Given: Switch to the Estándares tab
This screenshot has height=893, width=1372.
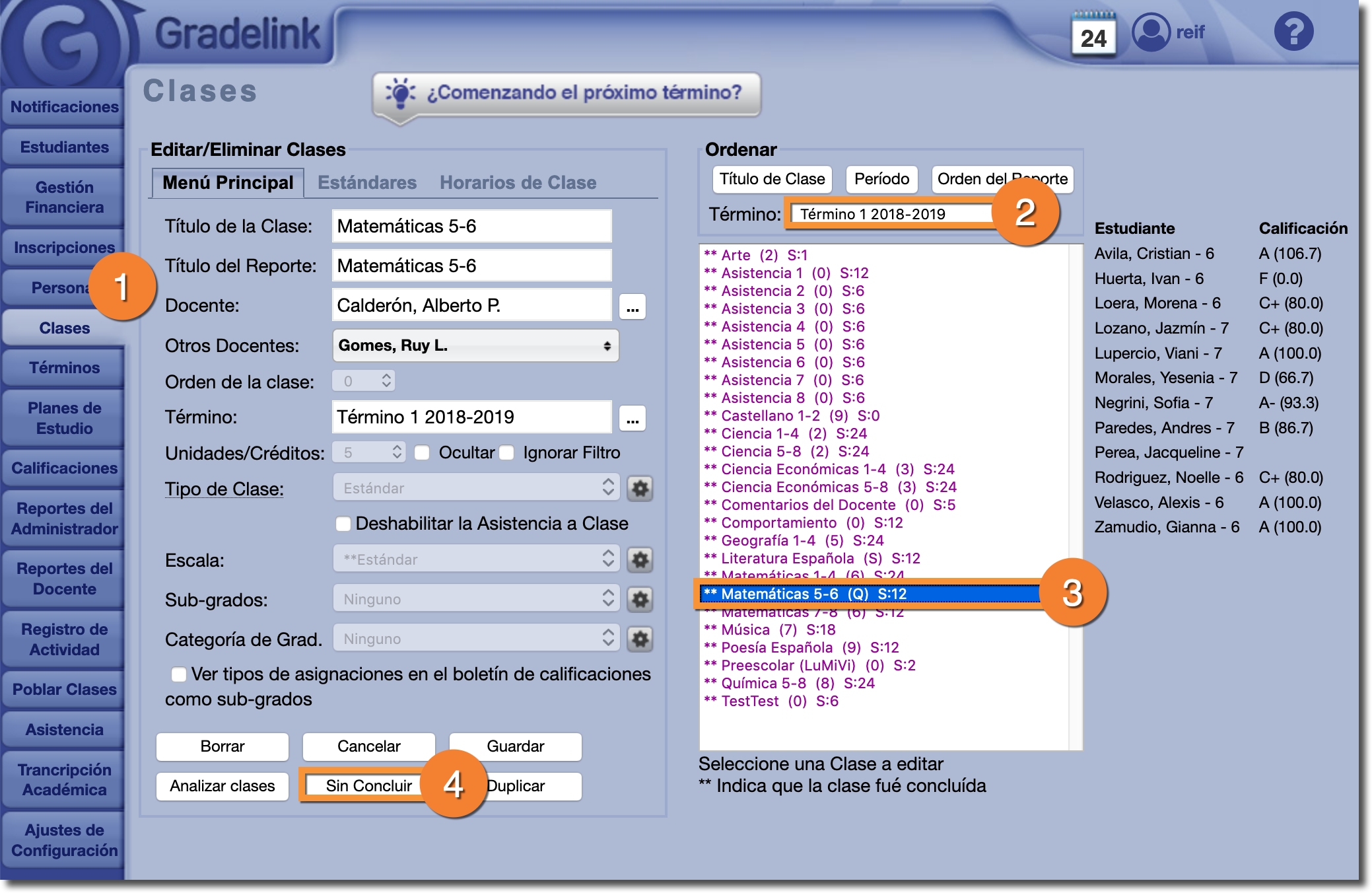Looking at the screenshot, I should click(367, 183).
